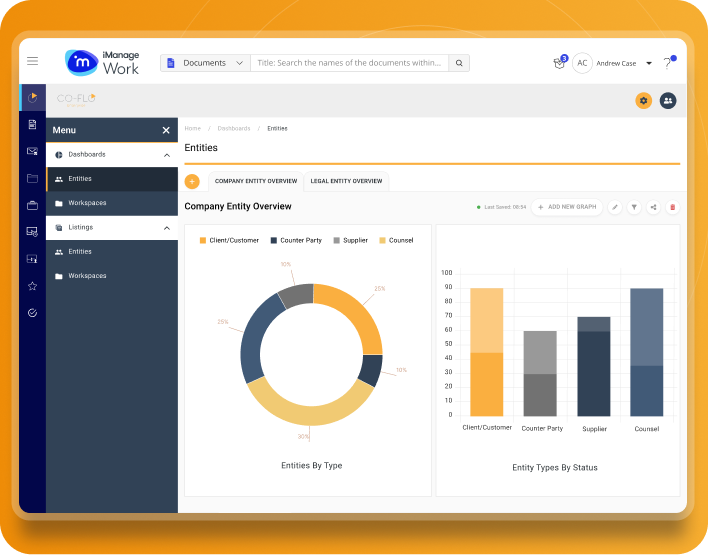Open the filter funnel icon

pyautogui.click(x=634, y=207)
